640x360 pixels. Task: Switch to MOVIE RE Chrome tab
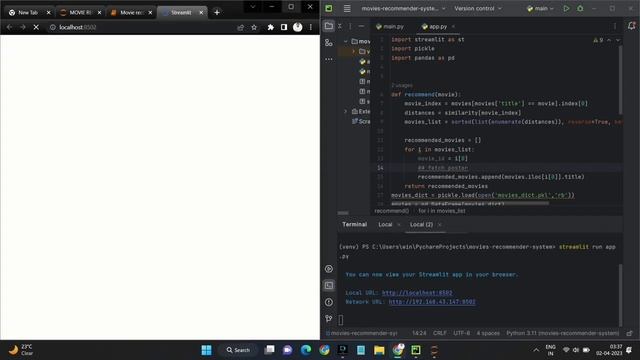point(80,13)
